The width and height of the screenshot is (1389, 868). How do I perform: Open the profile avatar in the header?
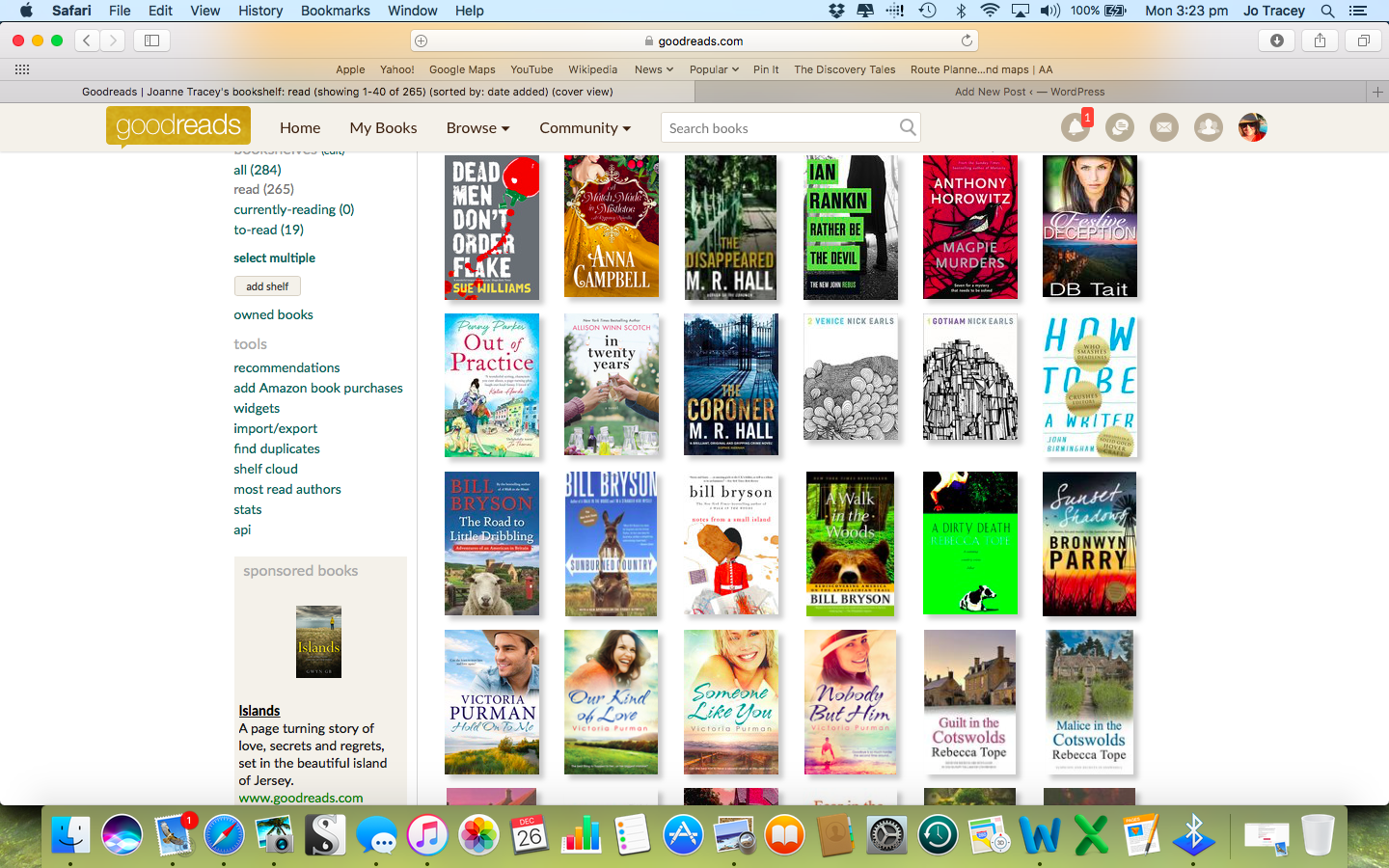coord(1252,127)
